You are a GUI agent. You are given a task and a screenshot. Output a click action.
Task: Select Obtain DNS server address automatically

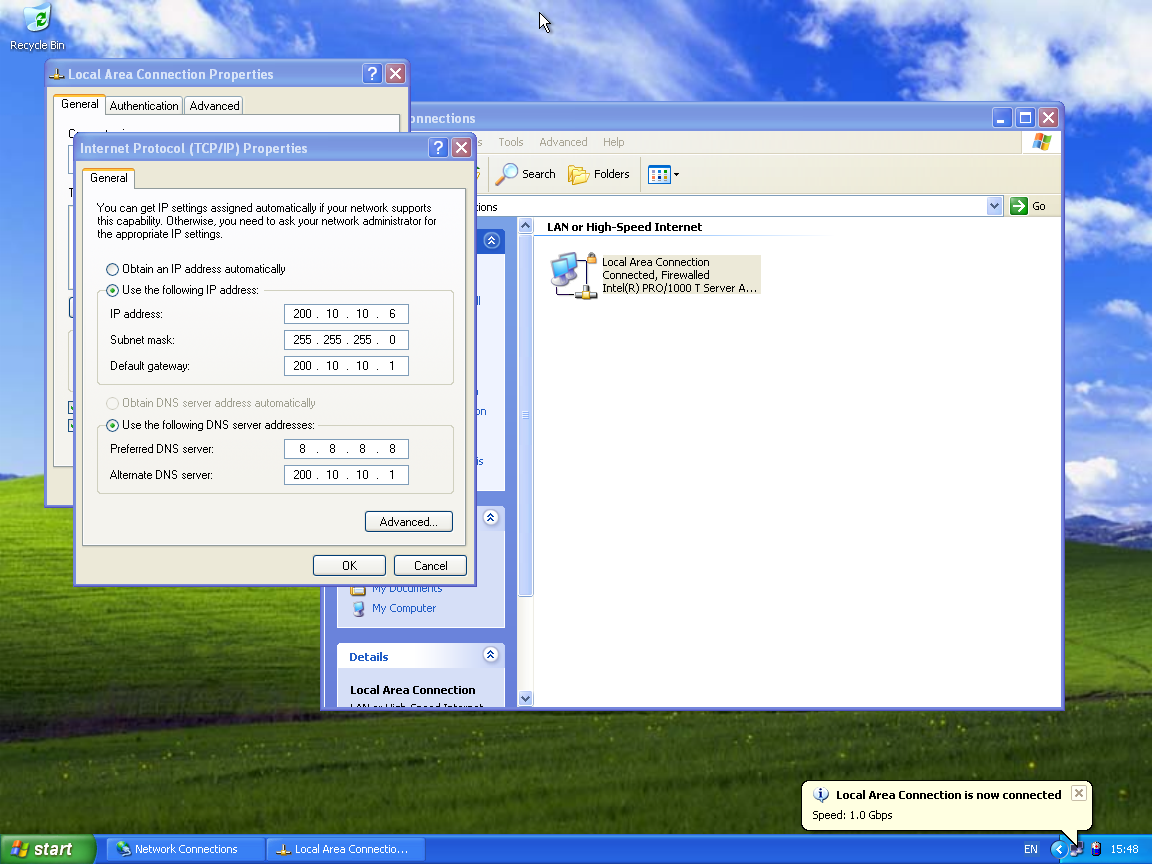click(x=112, y=403)
